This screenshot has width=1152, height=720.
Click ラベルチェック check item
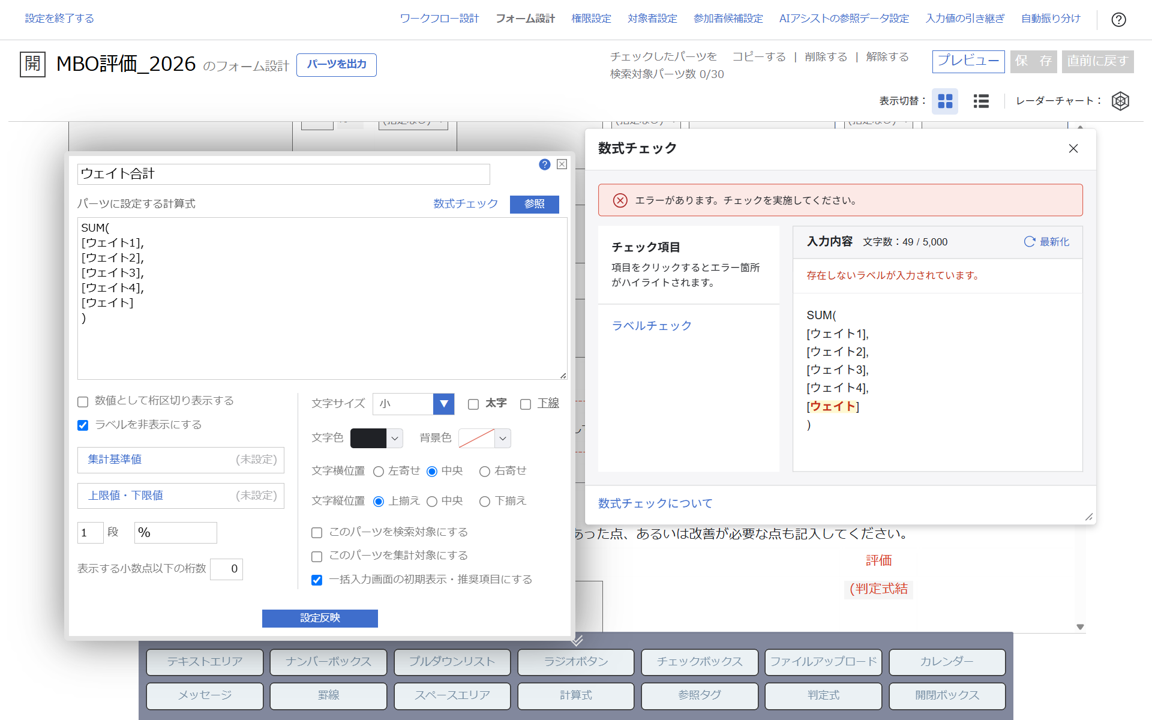coord(652,325)
